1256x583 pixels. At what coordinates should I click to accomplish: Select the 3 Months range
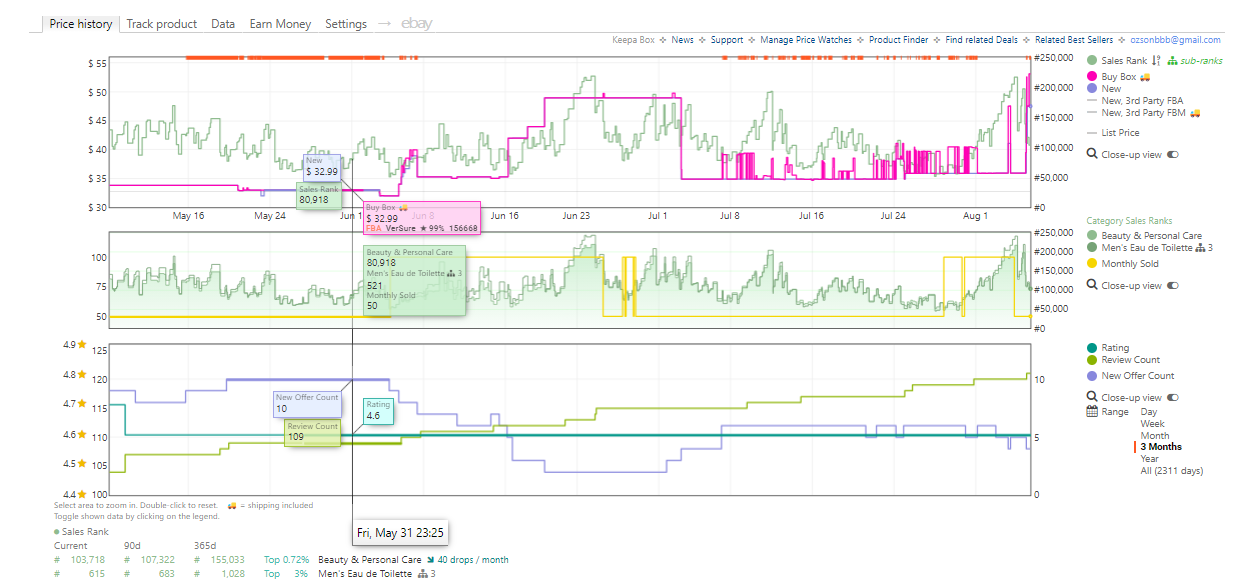click(1161, 447)
